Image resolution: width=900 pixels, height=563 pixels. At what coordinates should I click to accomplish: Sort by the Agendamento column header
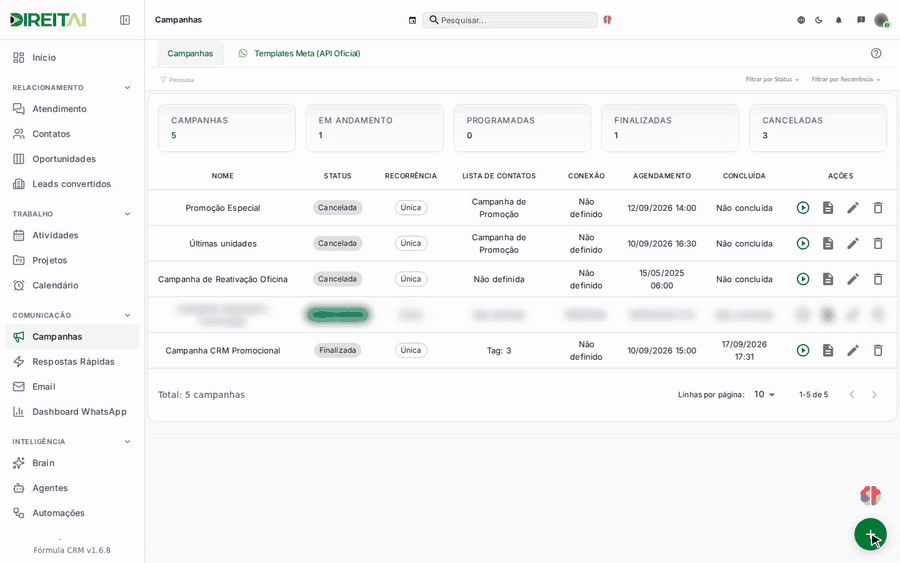point(662,176)
